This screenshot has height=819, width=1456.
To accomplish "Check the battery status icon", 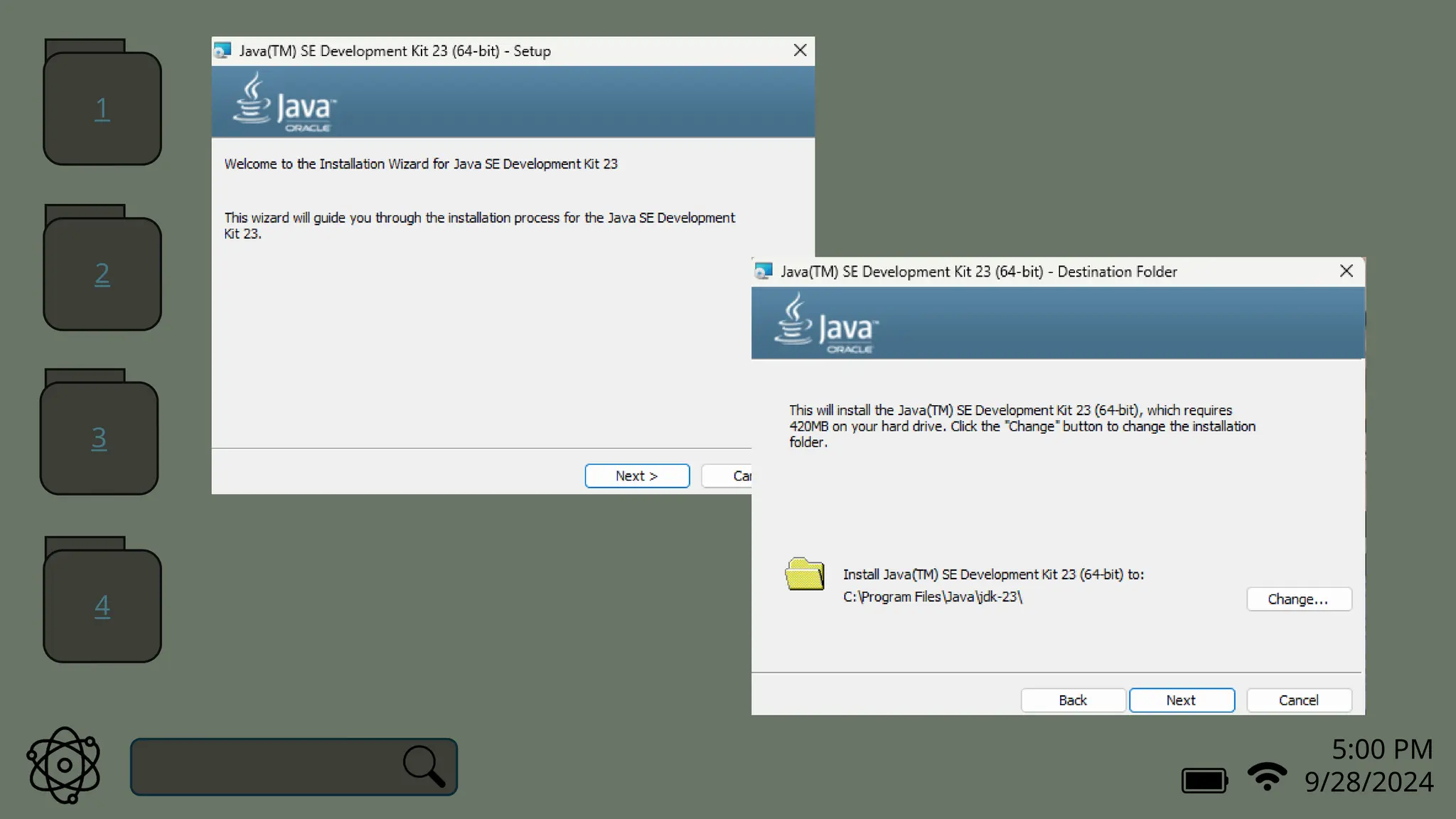I will point(1204,780).
